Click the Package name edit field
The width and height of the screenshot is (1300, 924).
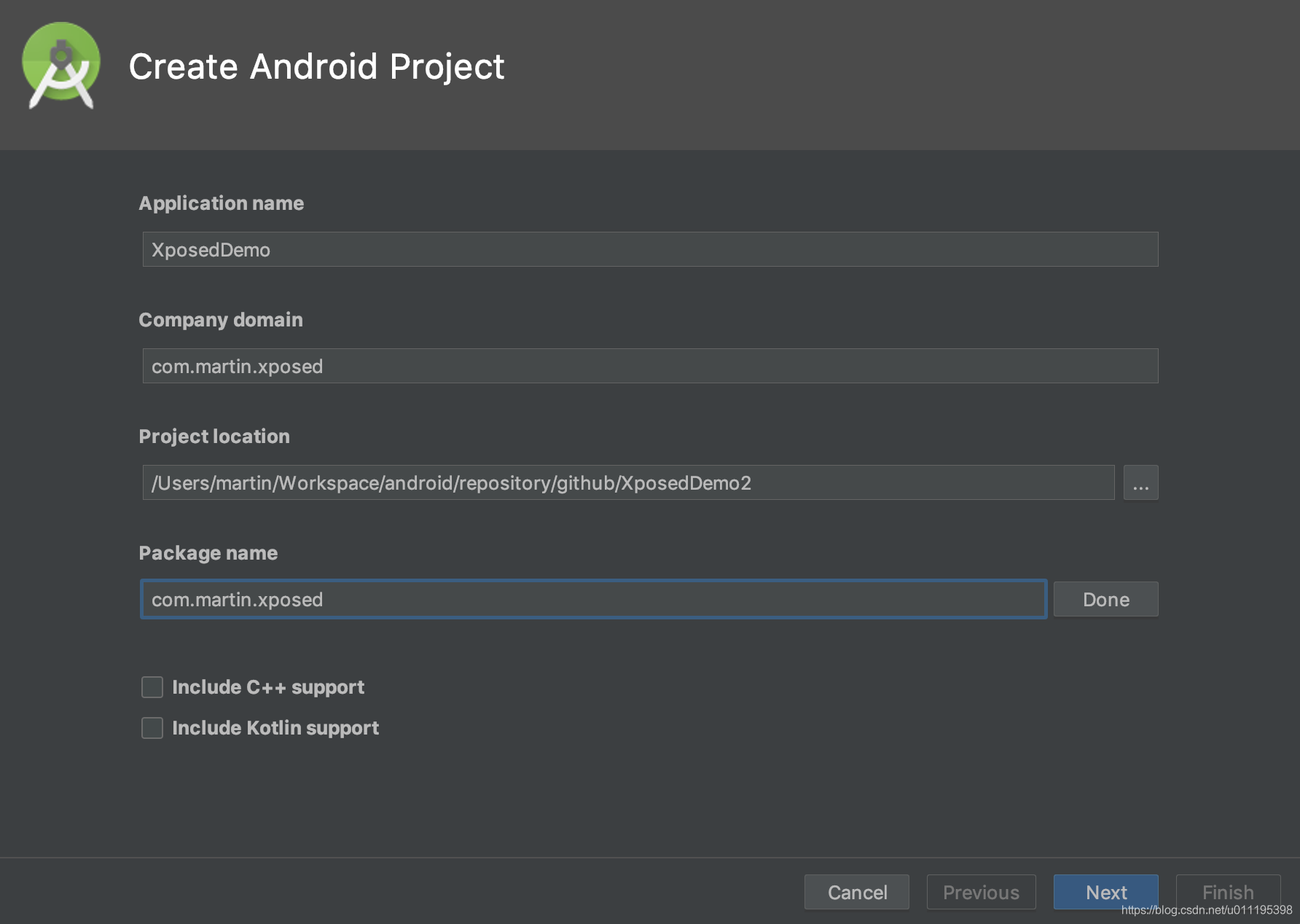pos(594,599)
